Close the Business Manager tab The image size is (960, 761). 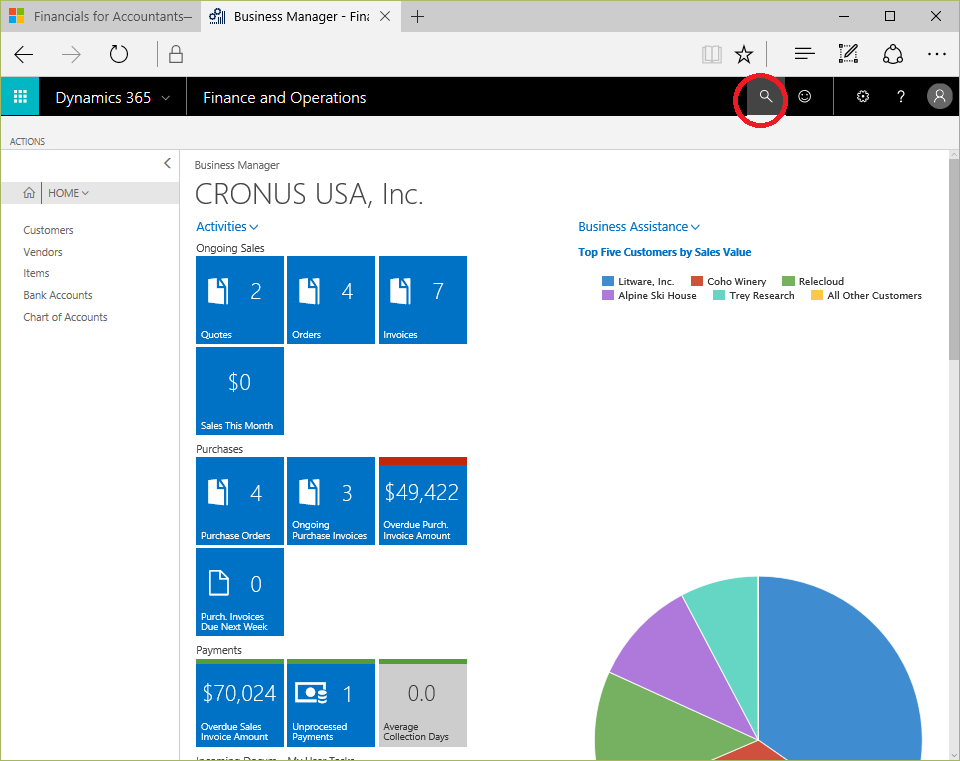pos(385,17)
